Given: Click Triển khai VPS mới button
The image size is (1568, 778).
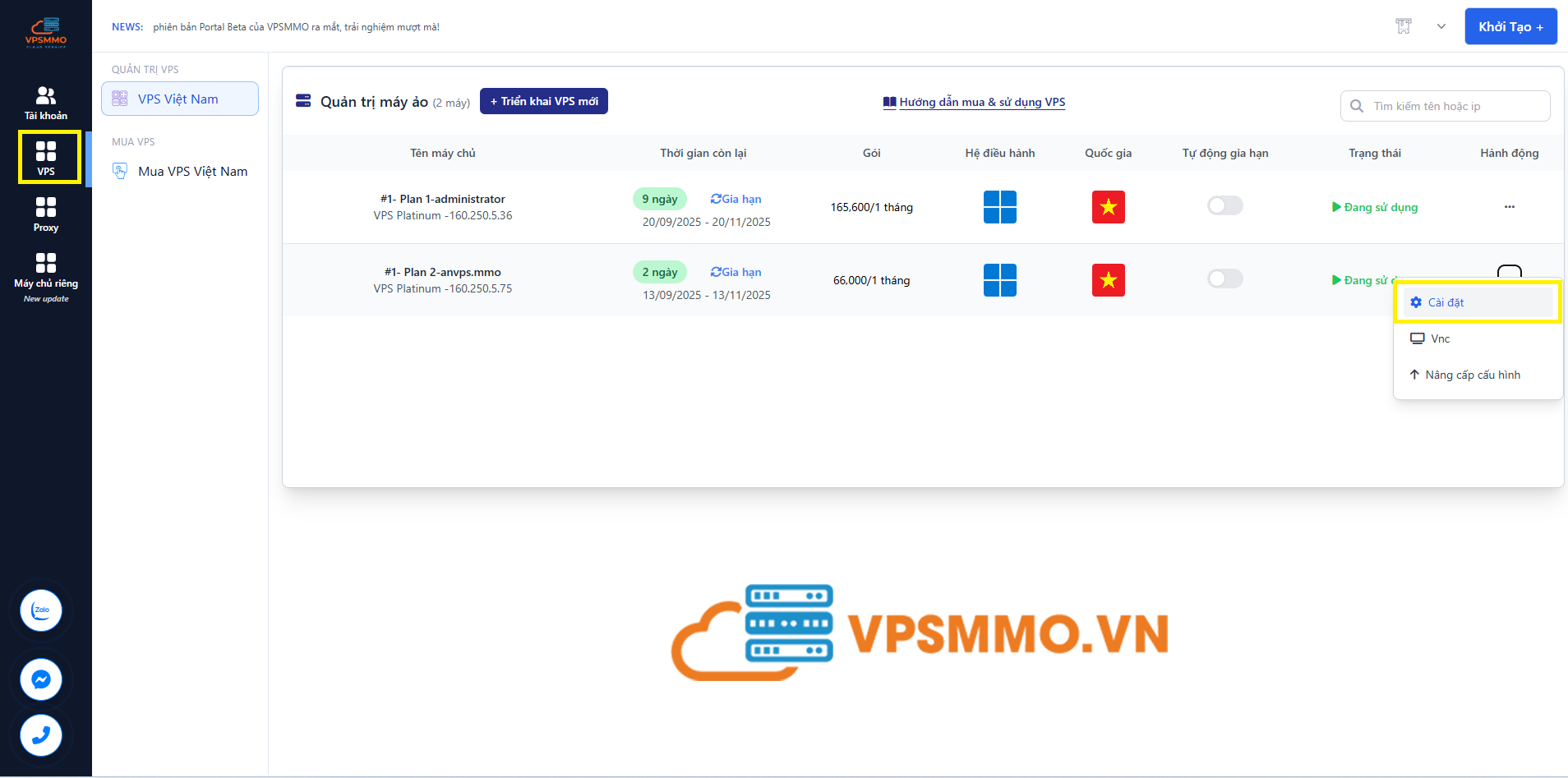Looking at the screenshot, I should click(543, 101).
